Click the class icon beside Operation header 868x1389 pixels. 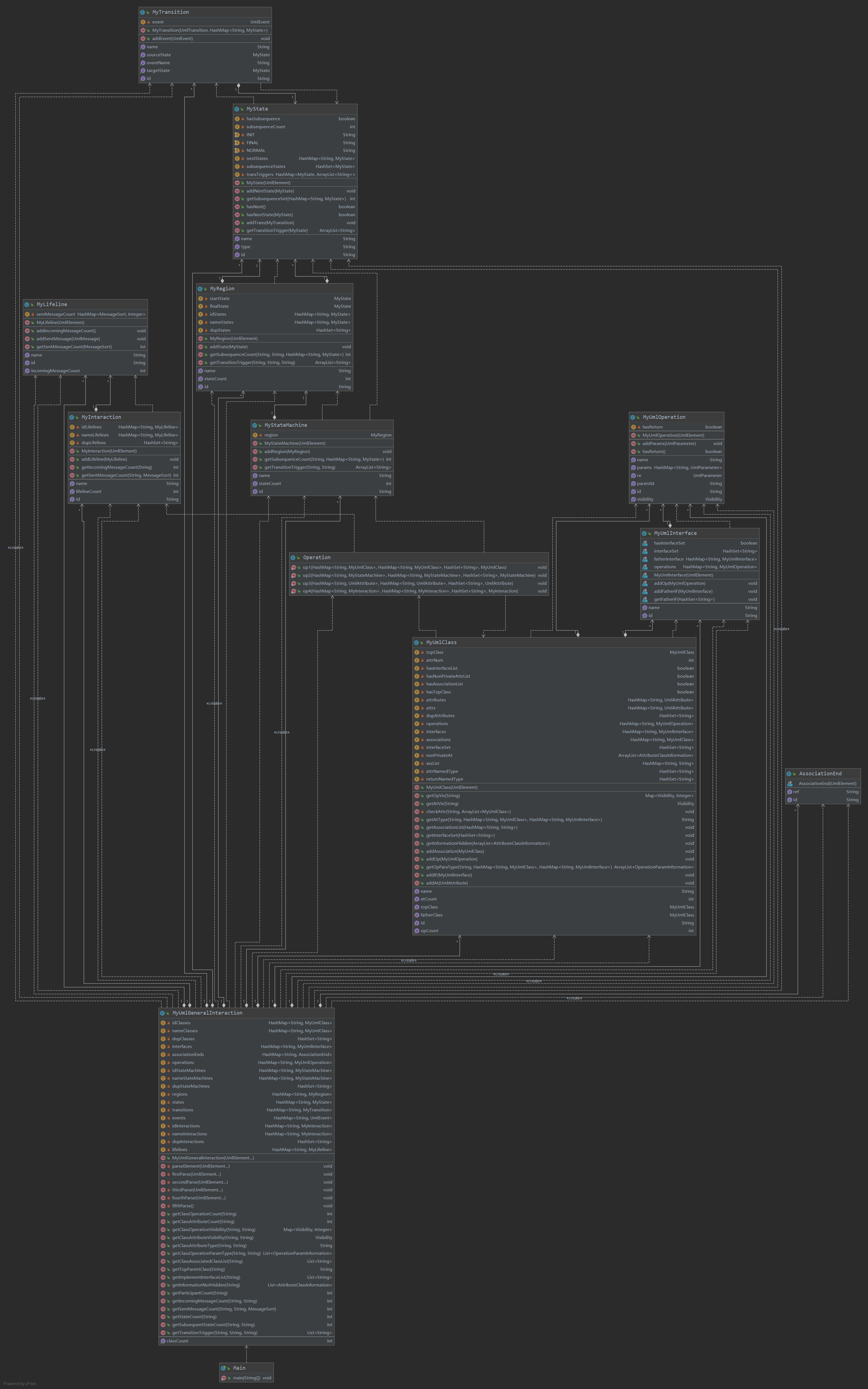pos(293,557)
